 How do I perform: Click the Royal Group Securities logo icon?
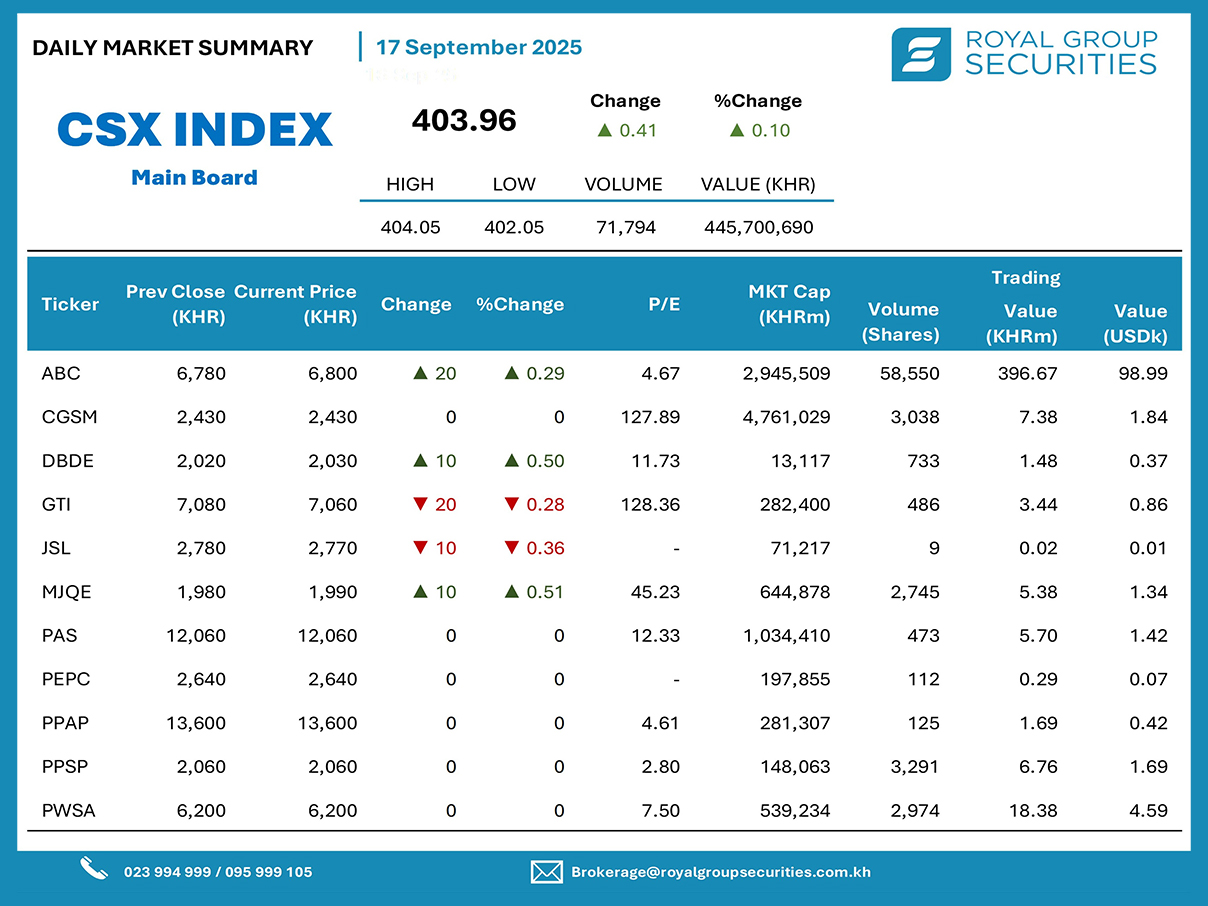click(x=921, y=54)
